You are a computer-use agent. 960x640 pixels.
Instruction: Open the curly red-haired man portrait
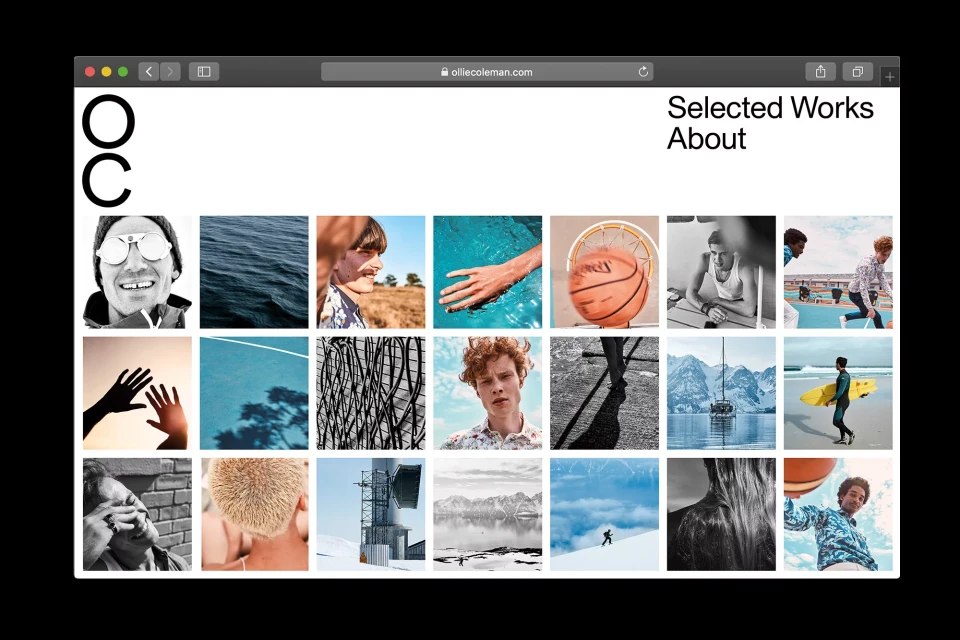[x=487, y=393]
